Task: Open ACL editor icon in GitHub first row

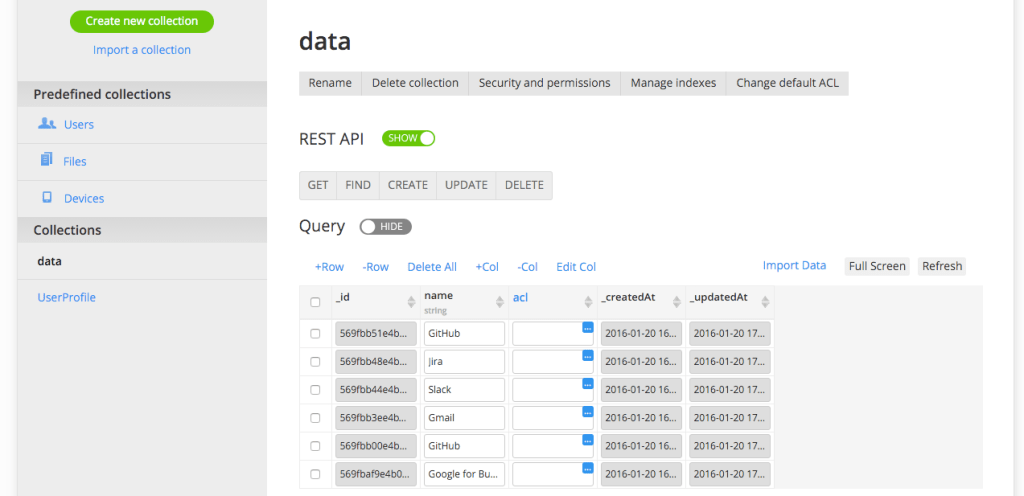Action: click(587, 327)
